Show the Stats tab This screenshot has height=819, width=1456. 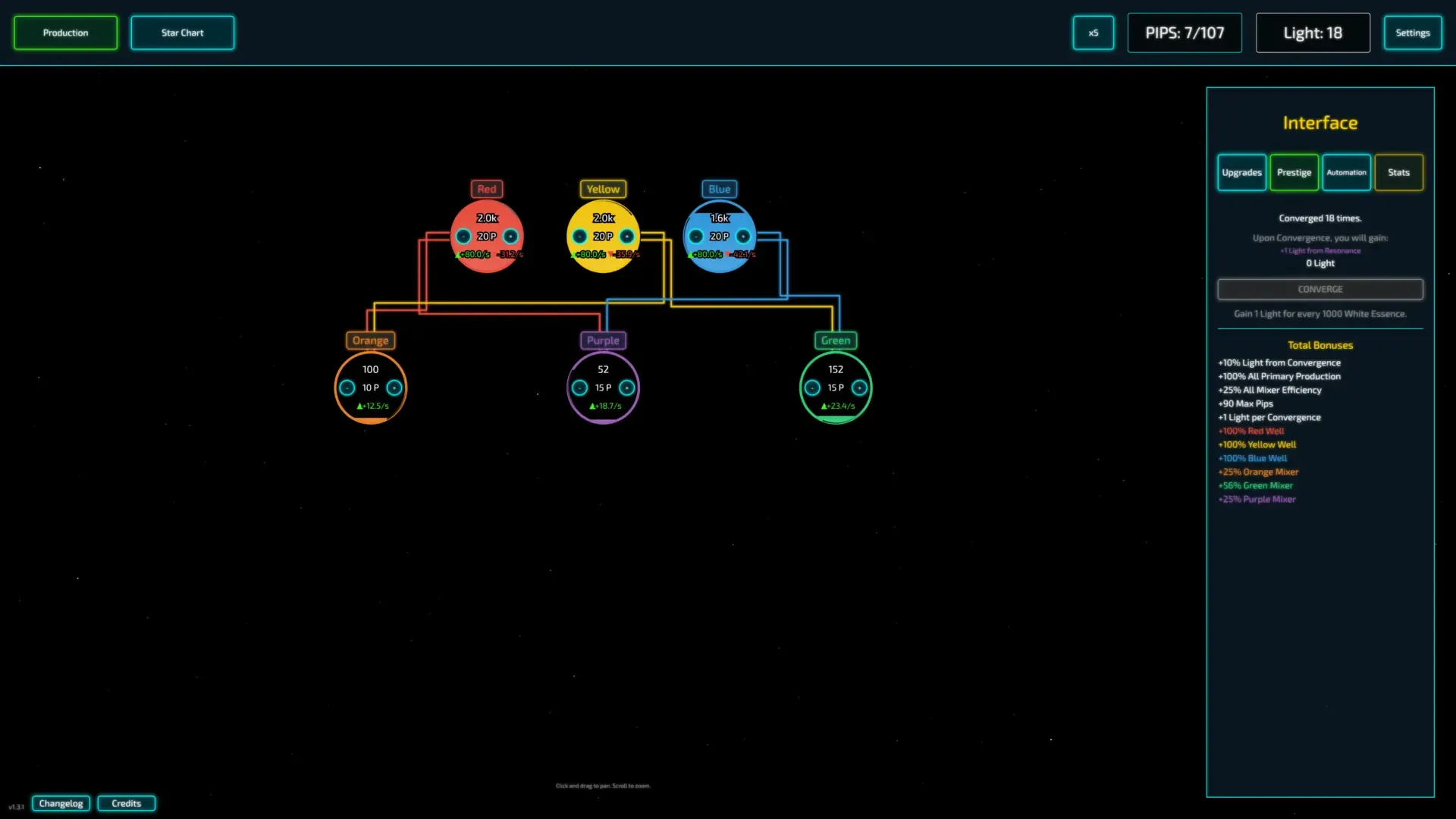pyautogui.click(x=1398, y=173)
